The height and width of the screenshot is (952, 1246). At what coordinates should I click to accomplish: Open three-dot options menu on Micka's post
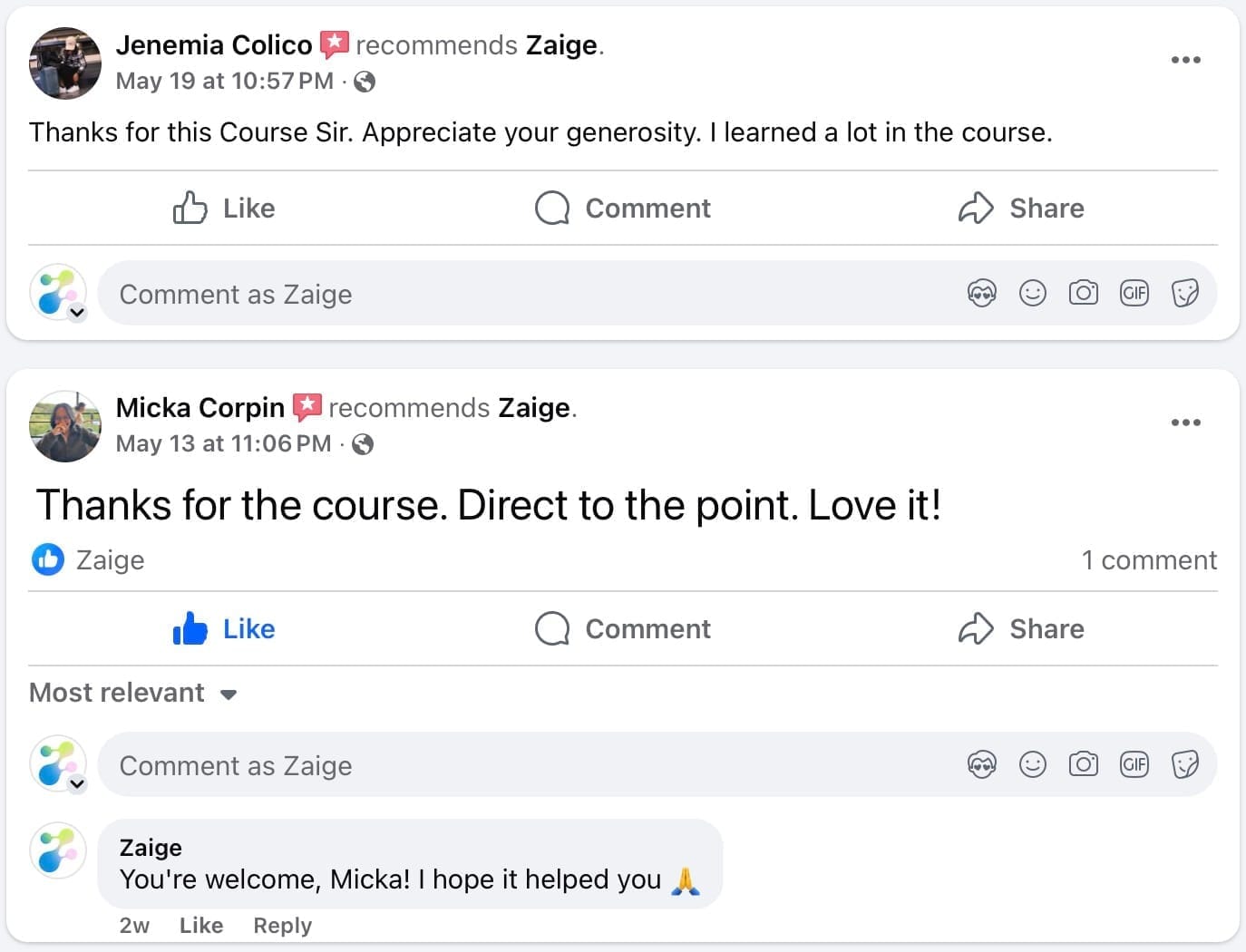pyautogui.click(x=1185, y=423)
